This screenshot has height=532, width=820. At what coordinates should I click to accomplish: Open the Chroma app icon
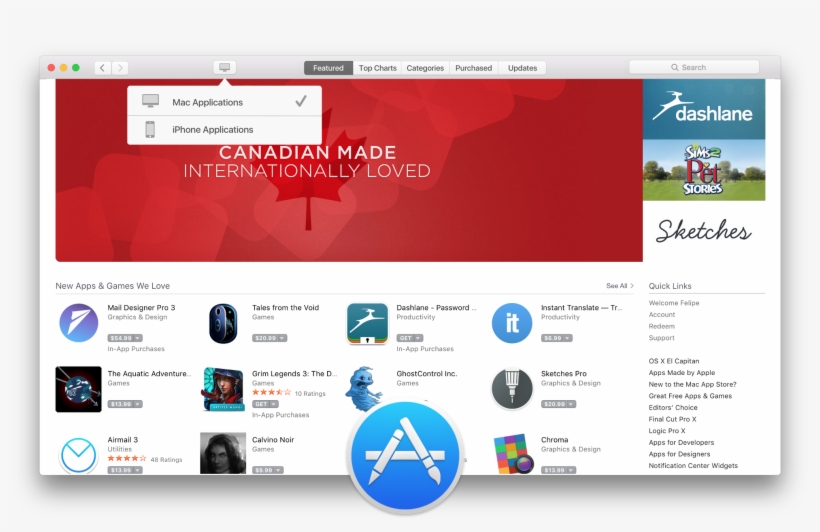[x=512, y=454]
